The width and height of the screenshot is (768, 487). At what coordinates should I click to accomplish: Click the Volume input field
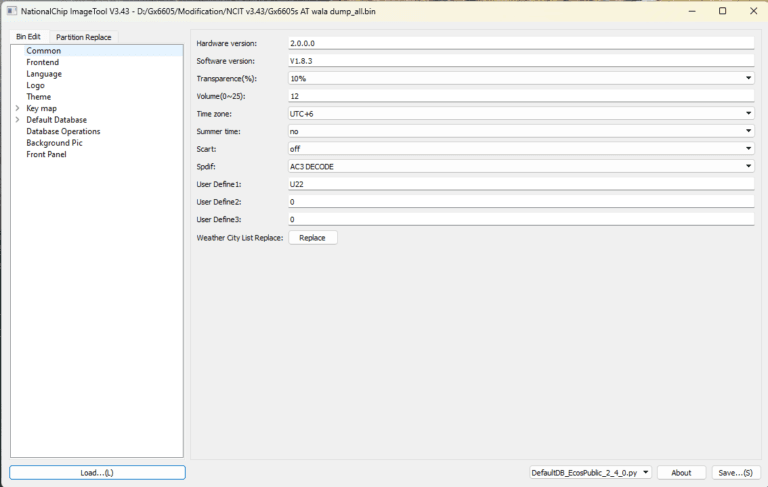[520, 96]
